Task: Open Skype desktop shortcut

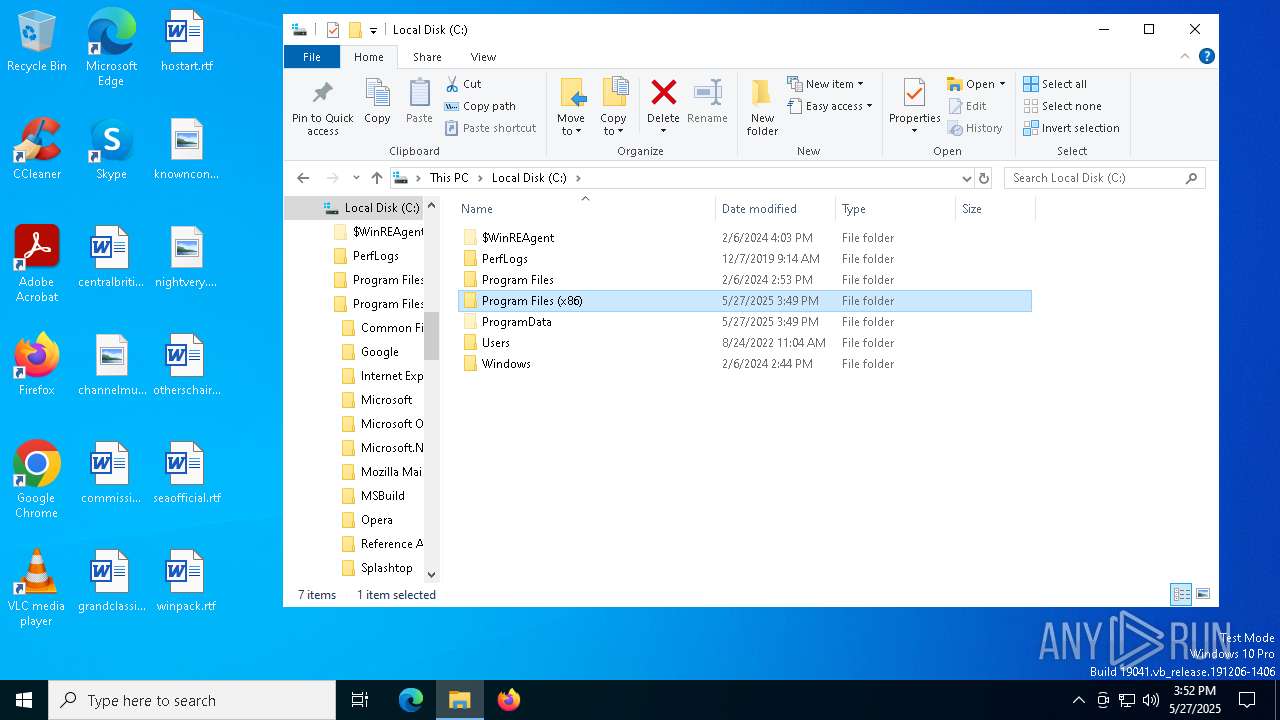Action: click(111, 150)
